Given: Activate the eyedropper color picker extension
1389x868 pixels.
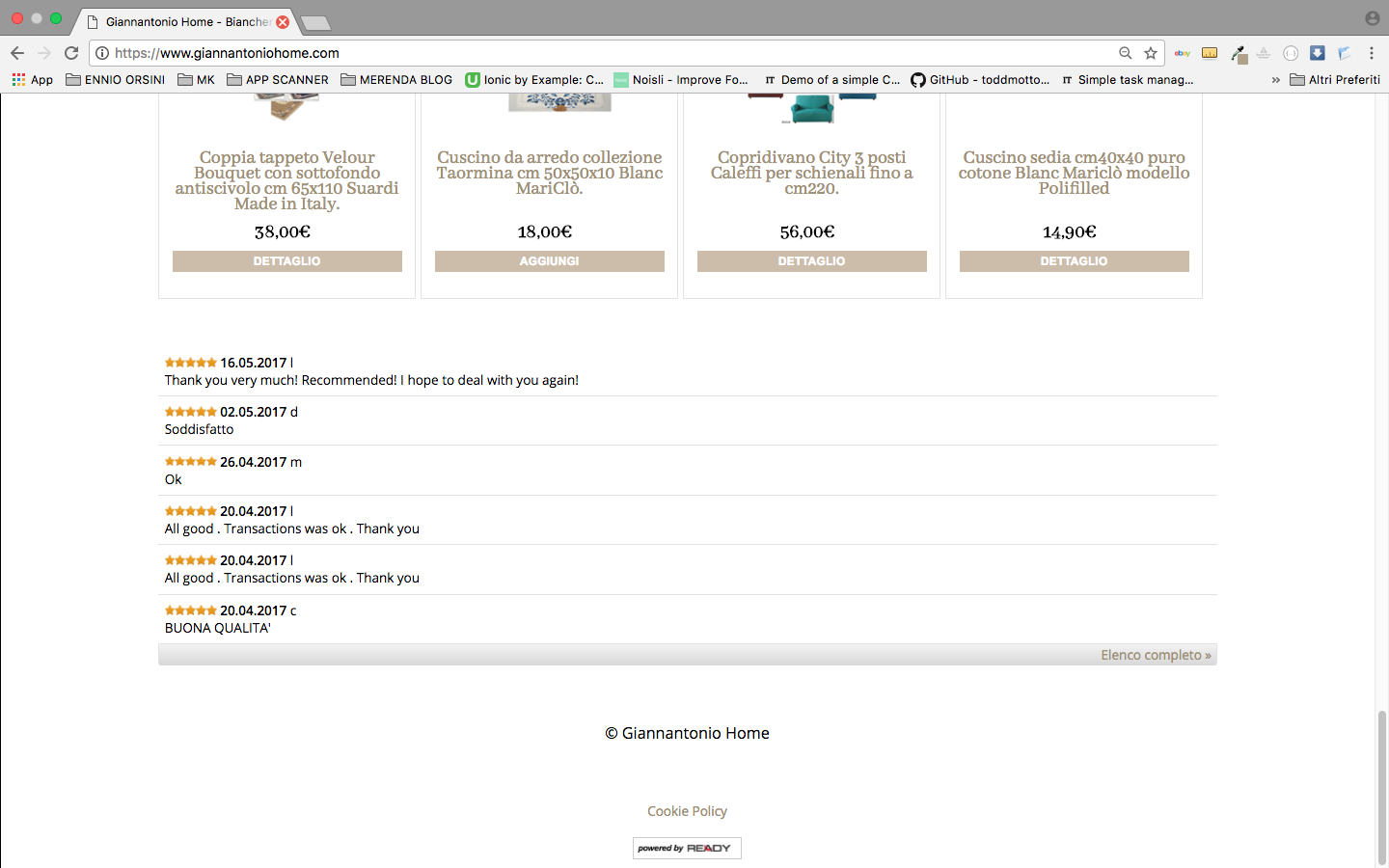Looking at the screenshot, I should tap(1239, 54).
